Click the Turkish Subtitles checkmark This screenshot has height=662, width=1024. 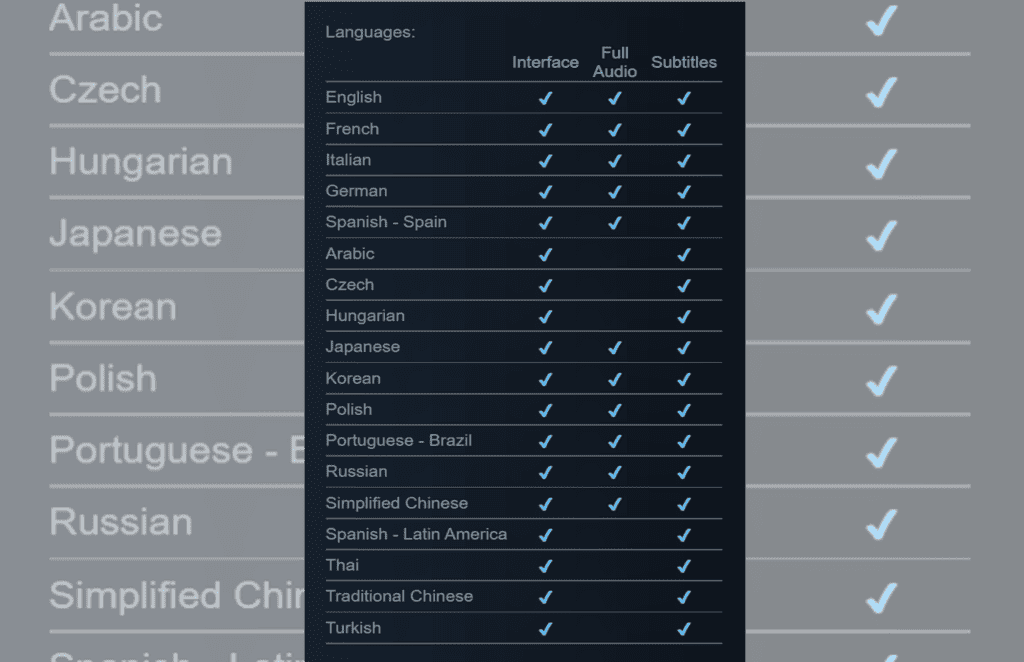684,629
